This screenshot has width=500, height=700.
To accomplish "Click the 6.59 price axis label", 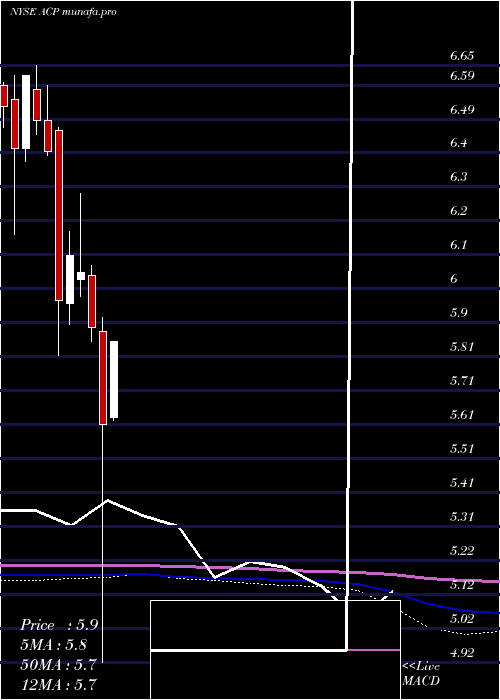I will (462, 76).
